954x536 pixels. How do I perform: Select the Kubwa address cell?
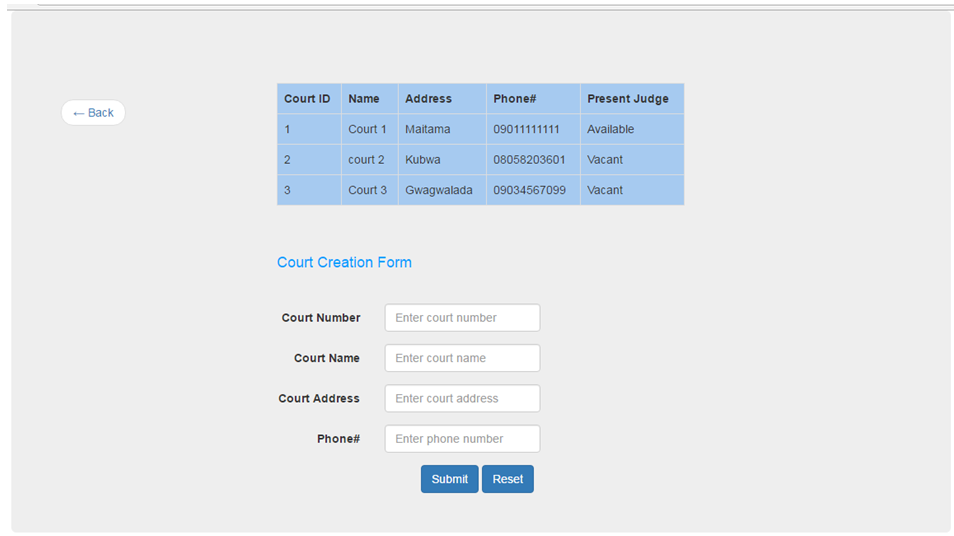click(x=423, y=160)
